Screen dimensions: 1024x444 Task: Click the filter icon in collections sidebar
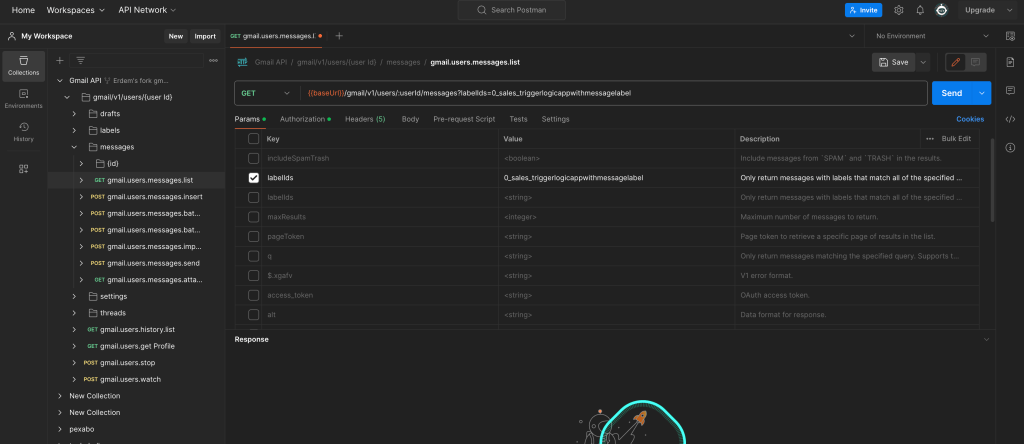click(x=80, y=60)
